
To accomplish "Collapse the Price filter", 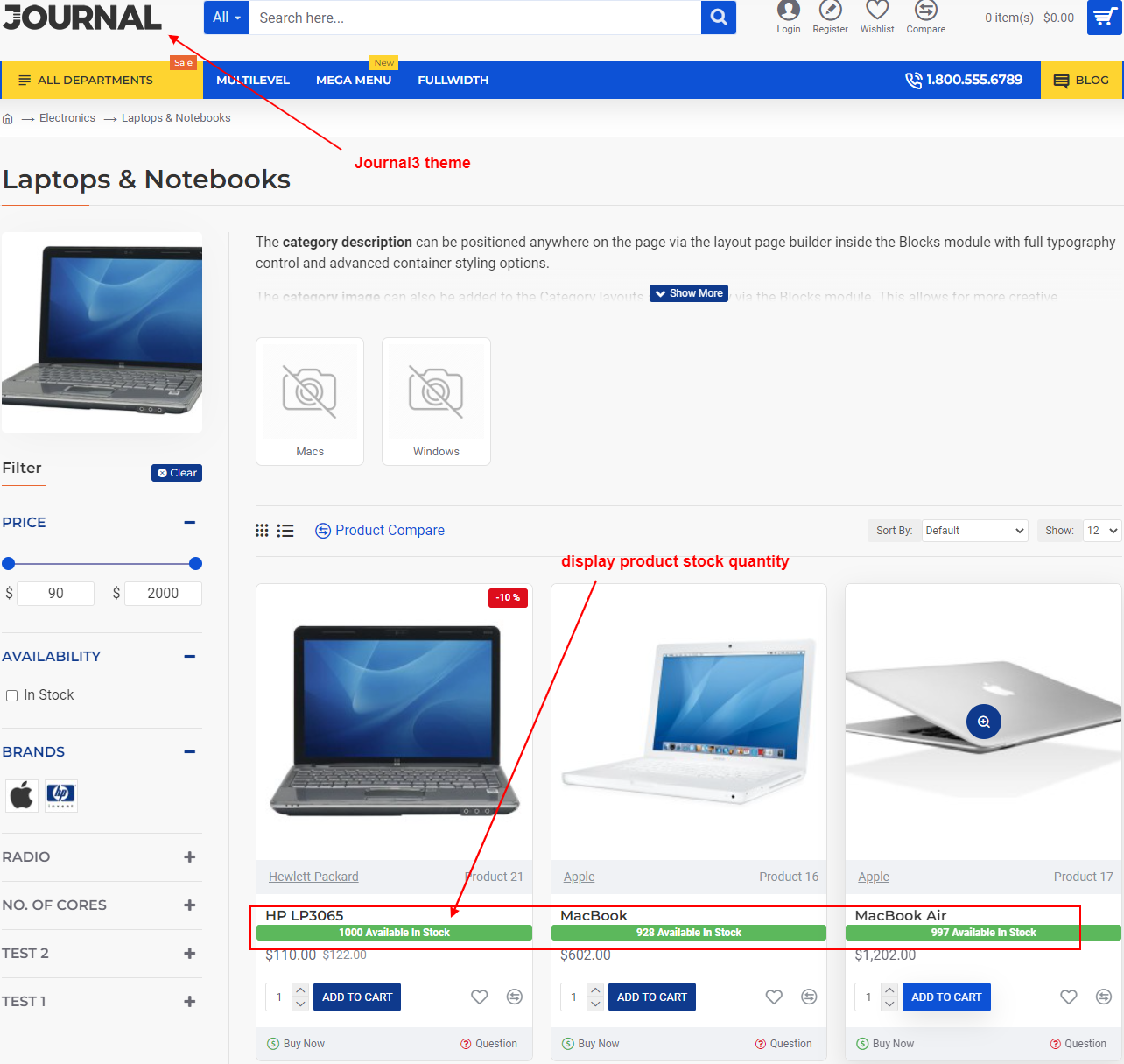I will coord(190,522).
